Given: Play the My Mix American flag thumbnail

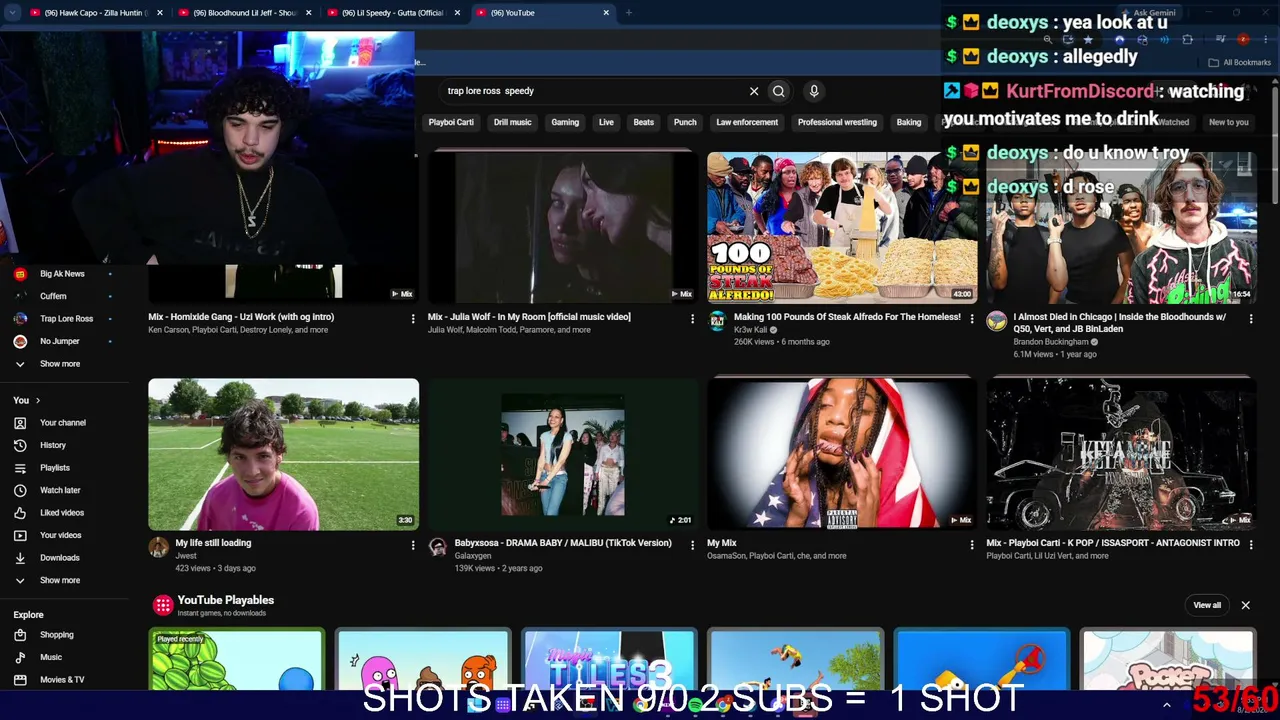Looking at the screenshot, I should coord(842,454).
